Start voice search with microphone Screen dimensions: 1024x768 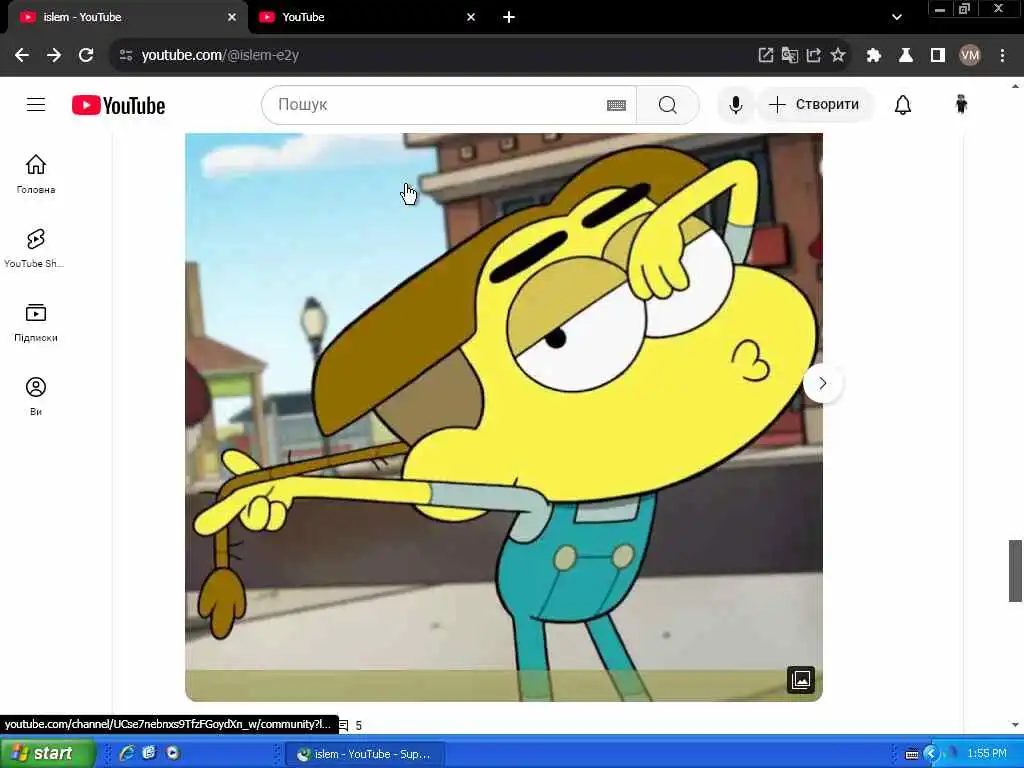pos(735,104)
